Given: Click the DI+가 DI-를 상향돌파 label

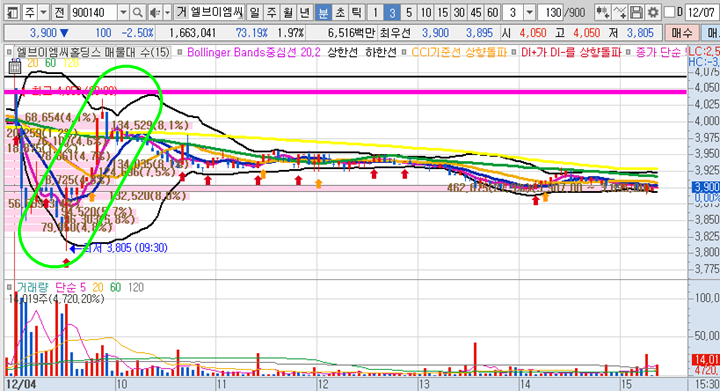Looking at the screenshot, I should pyautogui.click(x=571, y=52).
